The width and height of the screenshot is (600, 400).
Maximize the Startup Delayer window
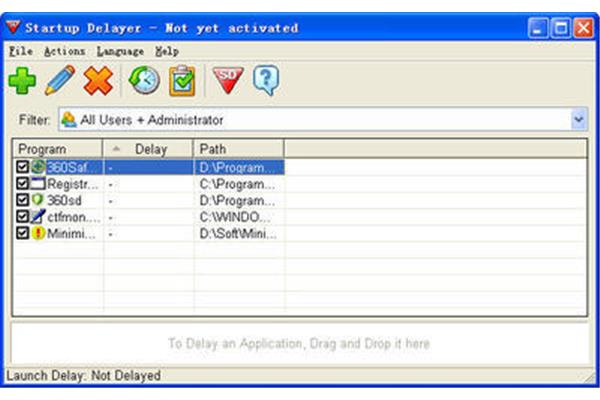(561, 28)
